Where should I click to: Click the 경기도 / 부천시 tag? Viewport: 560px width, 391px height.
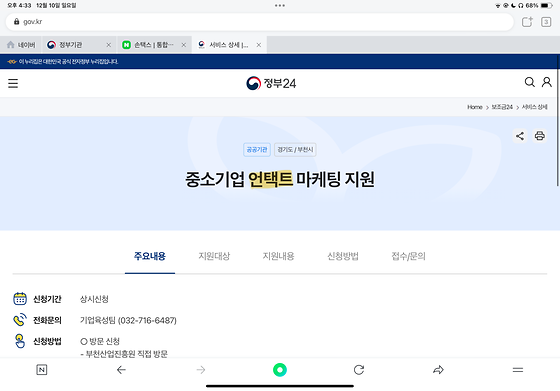[295, 149]
